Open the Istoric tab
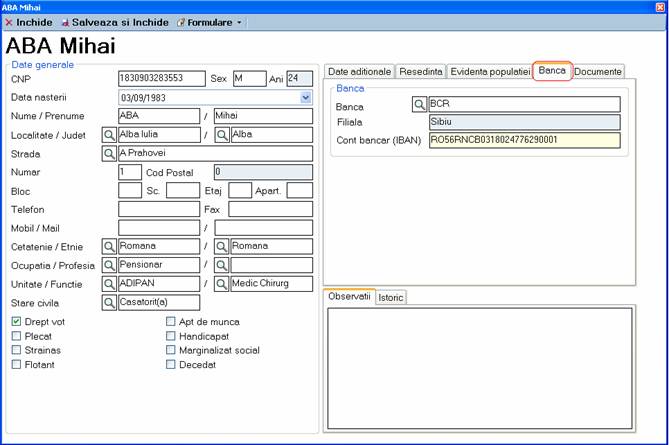 coord(390,298)
